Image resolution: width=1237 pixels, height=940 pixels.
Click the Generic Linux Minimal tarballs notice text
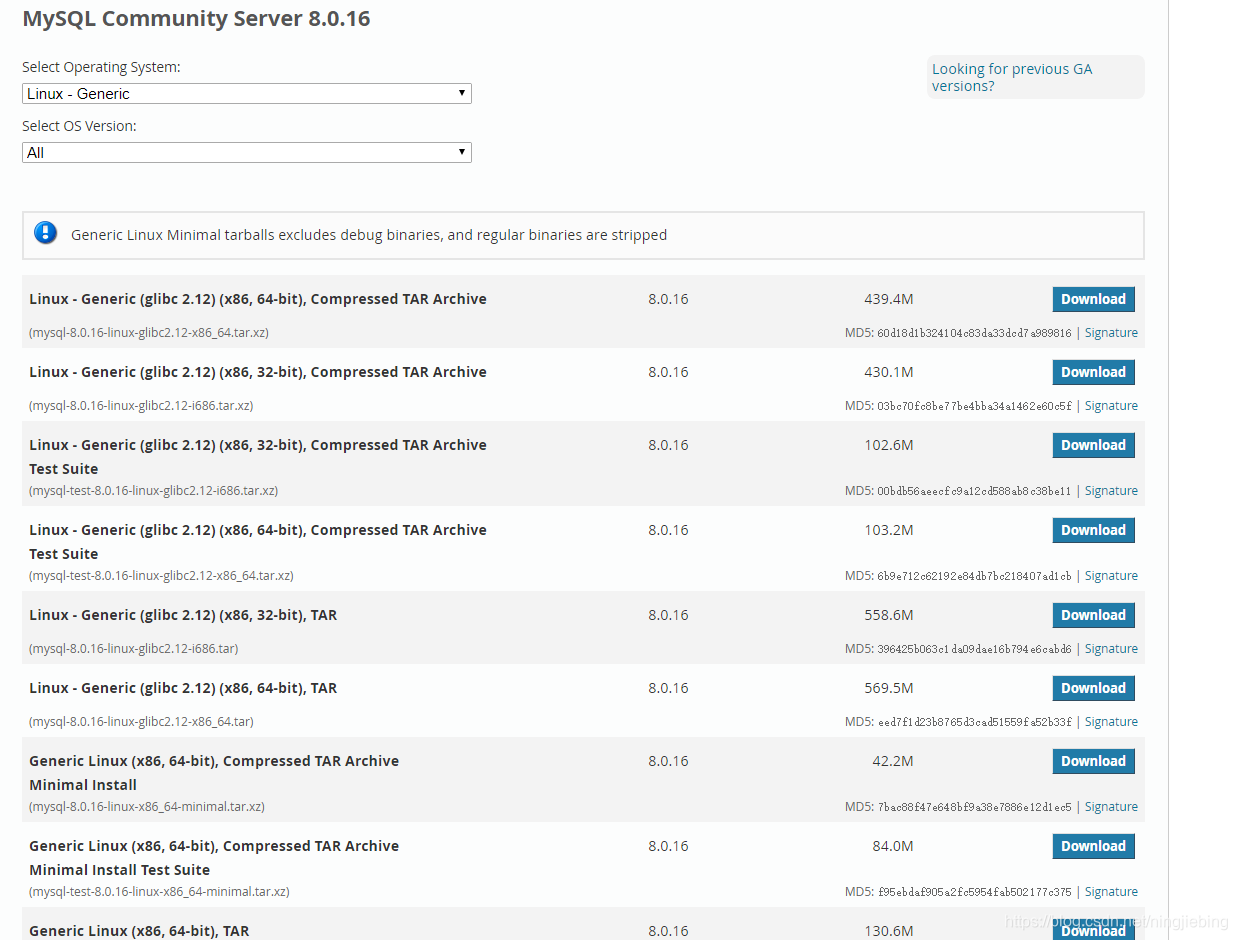pyautogui.click(x=369, y=235)
